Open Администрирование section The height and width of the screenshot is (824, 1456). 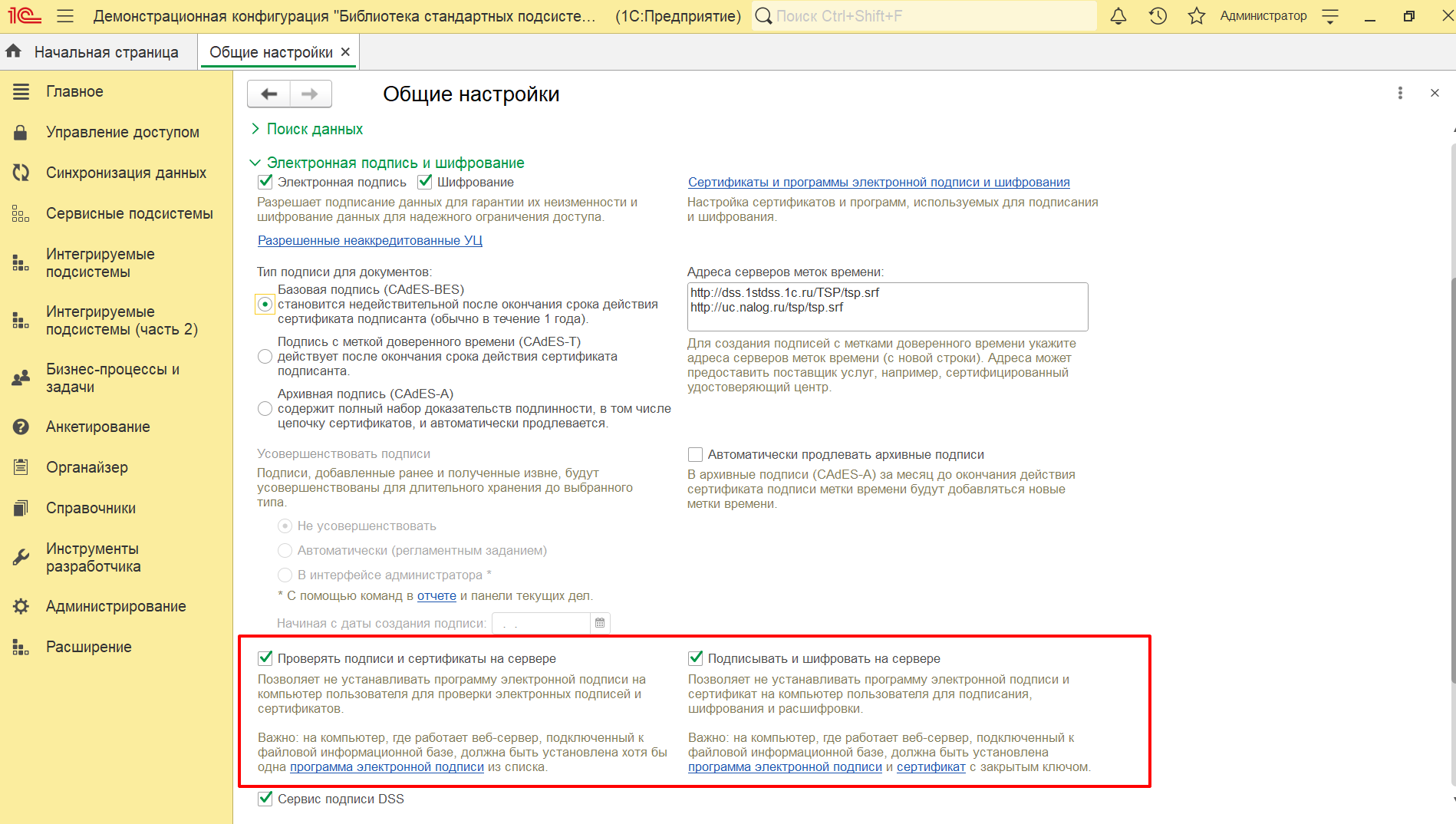tap(116, 606)
